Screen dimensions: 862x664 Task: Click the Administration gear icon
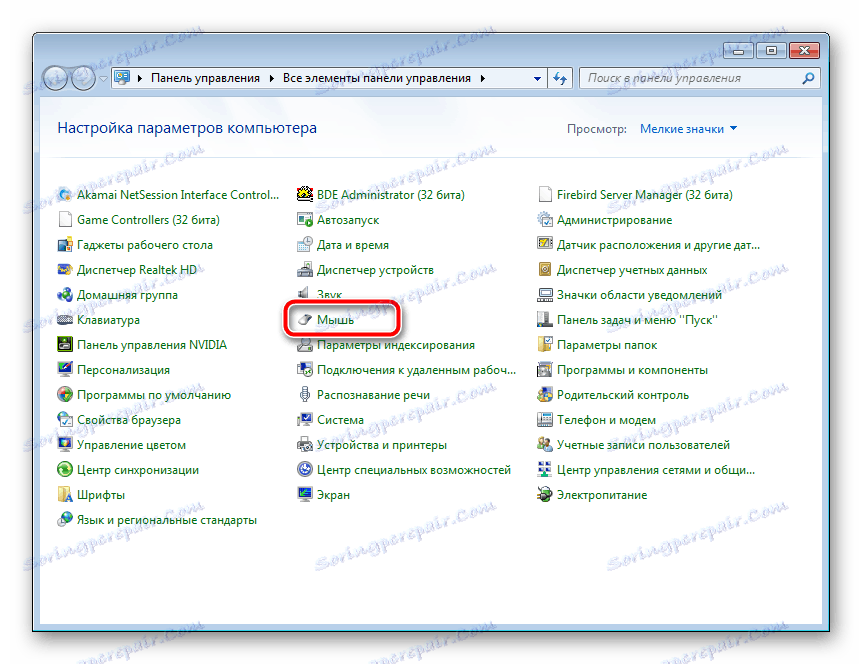544,220
